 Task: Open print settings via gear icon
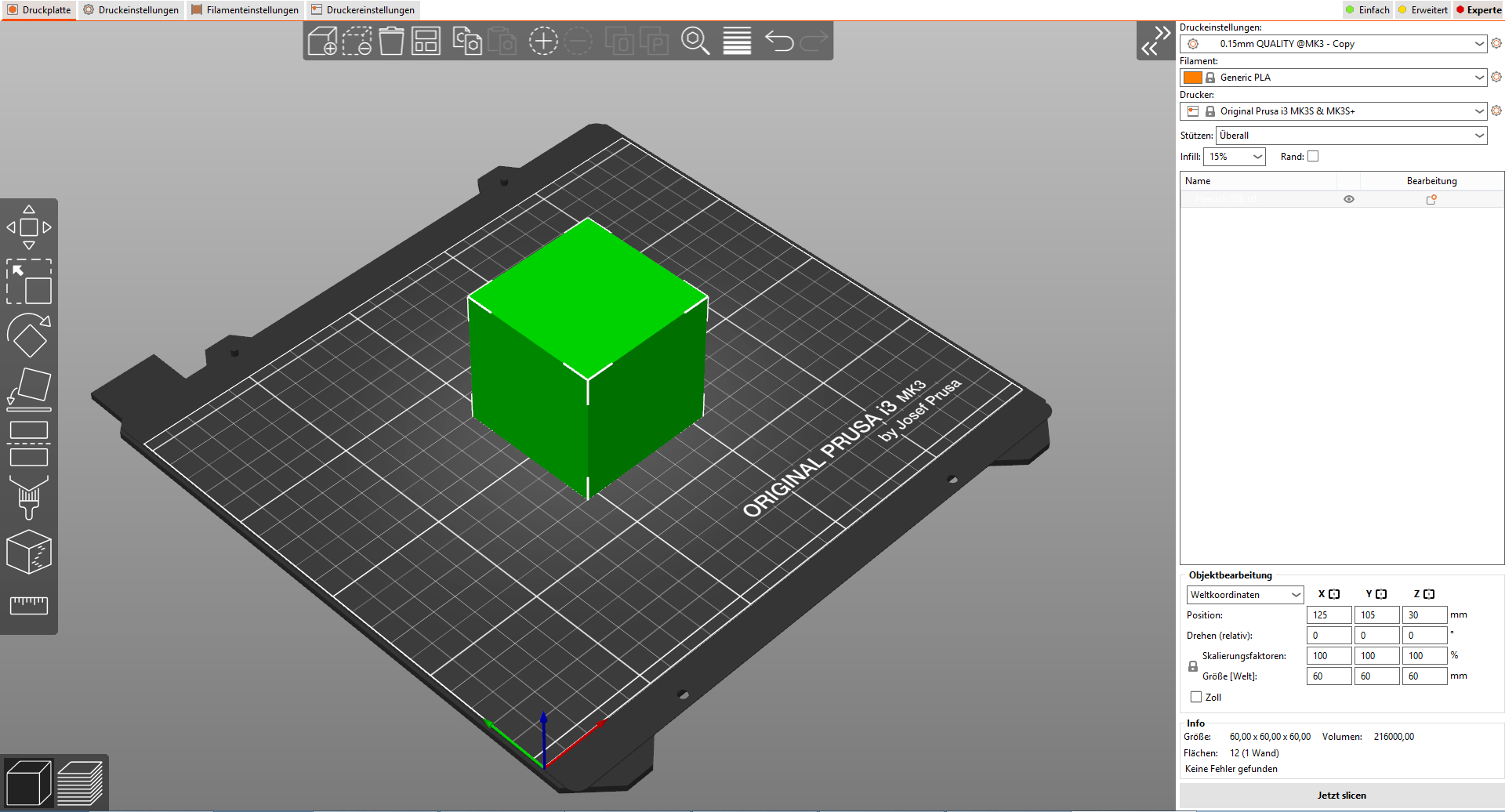1496,44
